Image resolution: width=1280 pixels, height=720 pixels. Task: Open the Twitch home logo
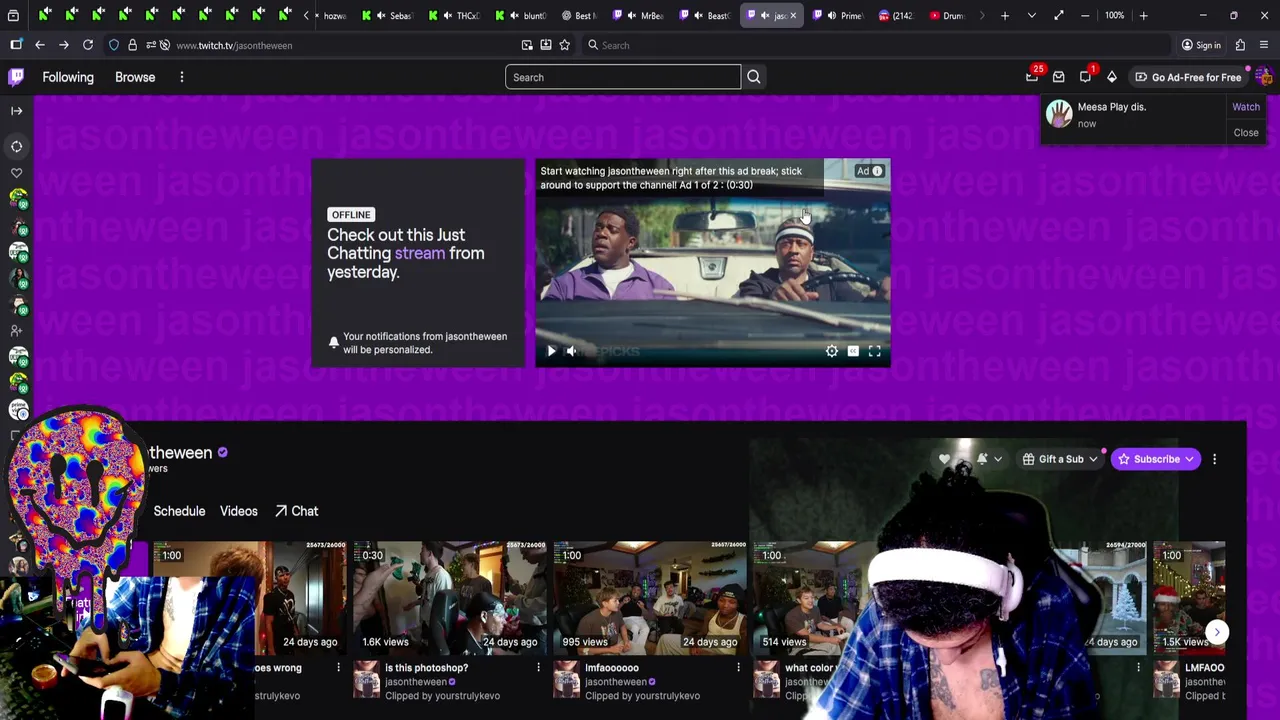16,77
